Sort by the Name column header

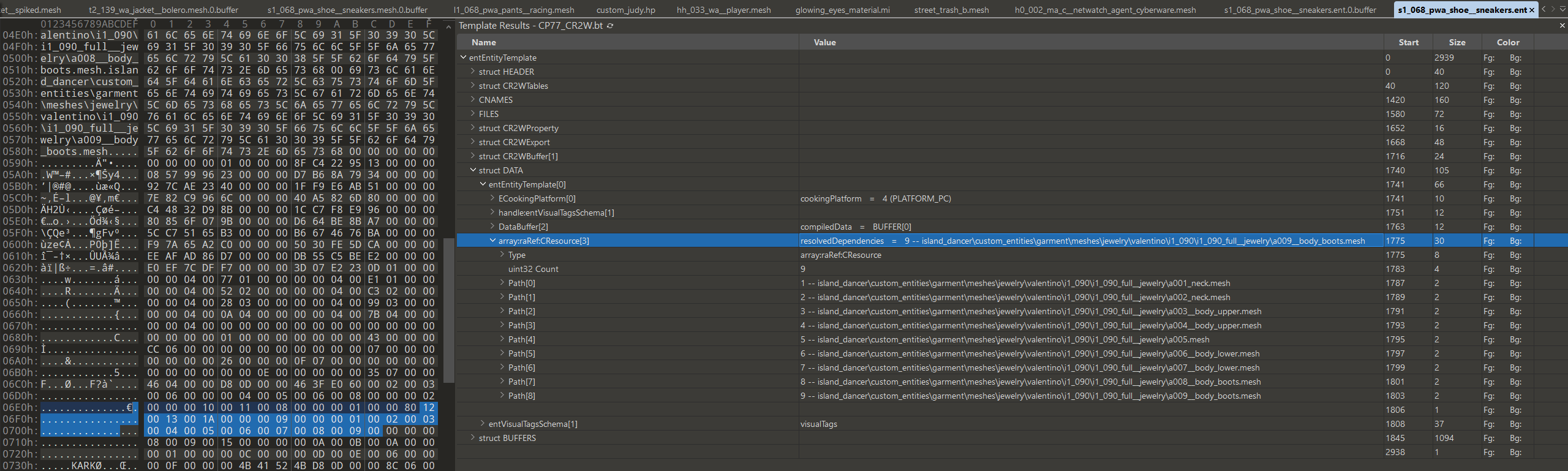[627, 42]
